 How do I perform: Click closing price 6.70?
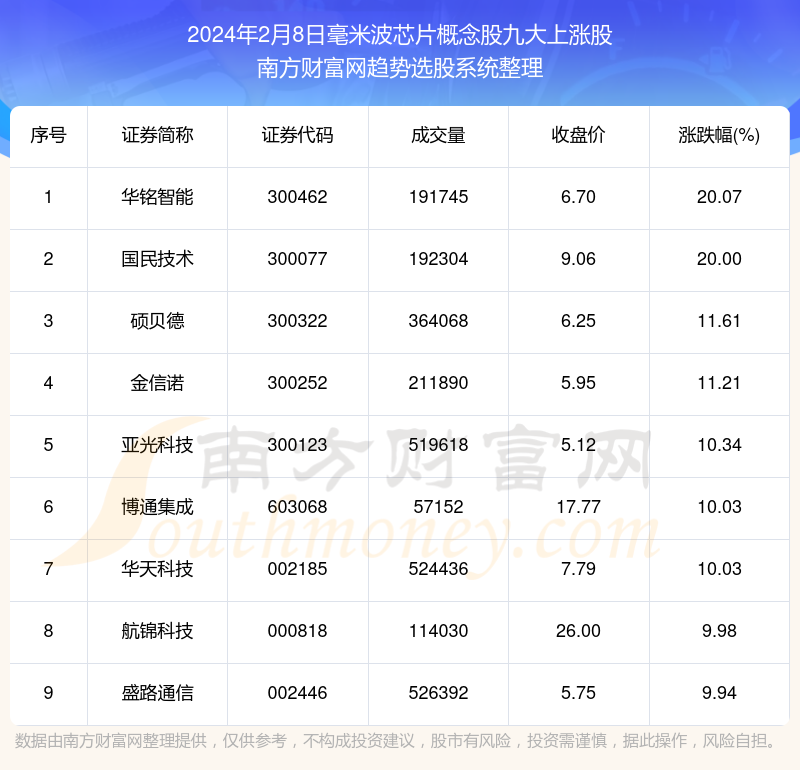click(x=579, y=197)
